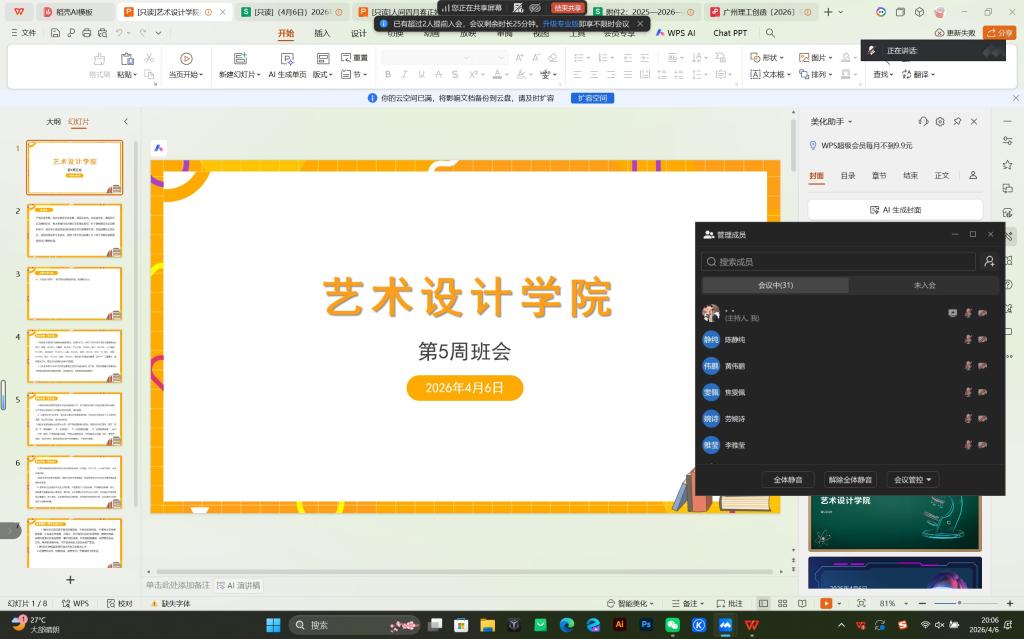Click the 新建幻灯片 new slide icon
Screen dimensions: 1024x639
(x=237, y=59)
